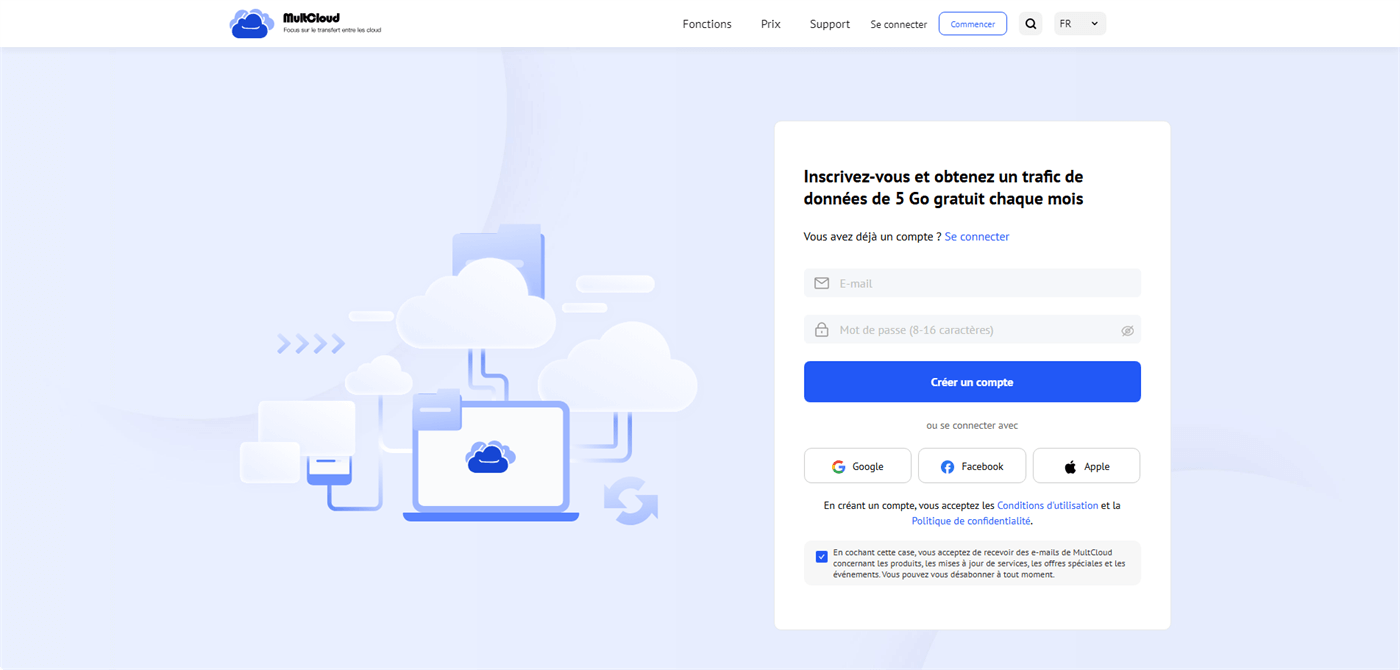
Task: Open the Conditions d'utilisation link
Action: (1047, 506)
